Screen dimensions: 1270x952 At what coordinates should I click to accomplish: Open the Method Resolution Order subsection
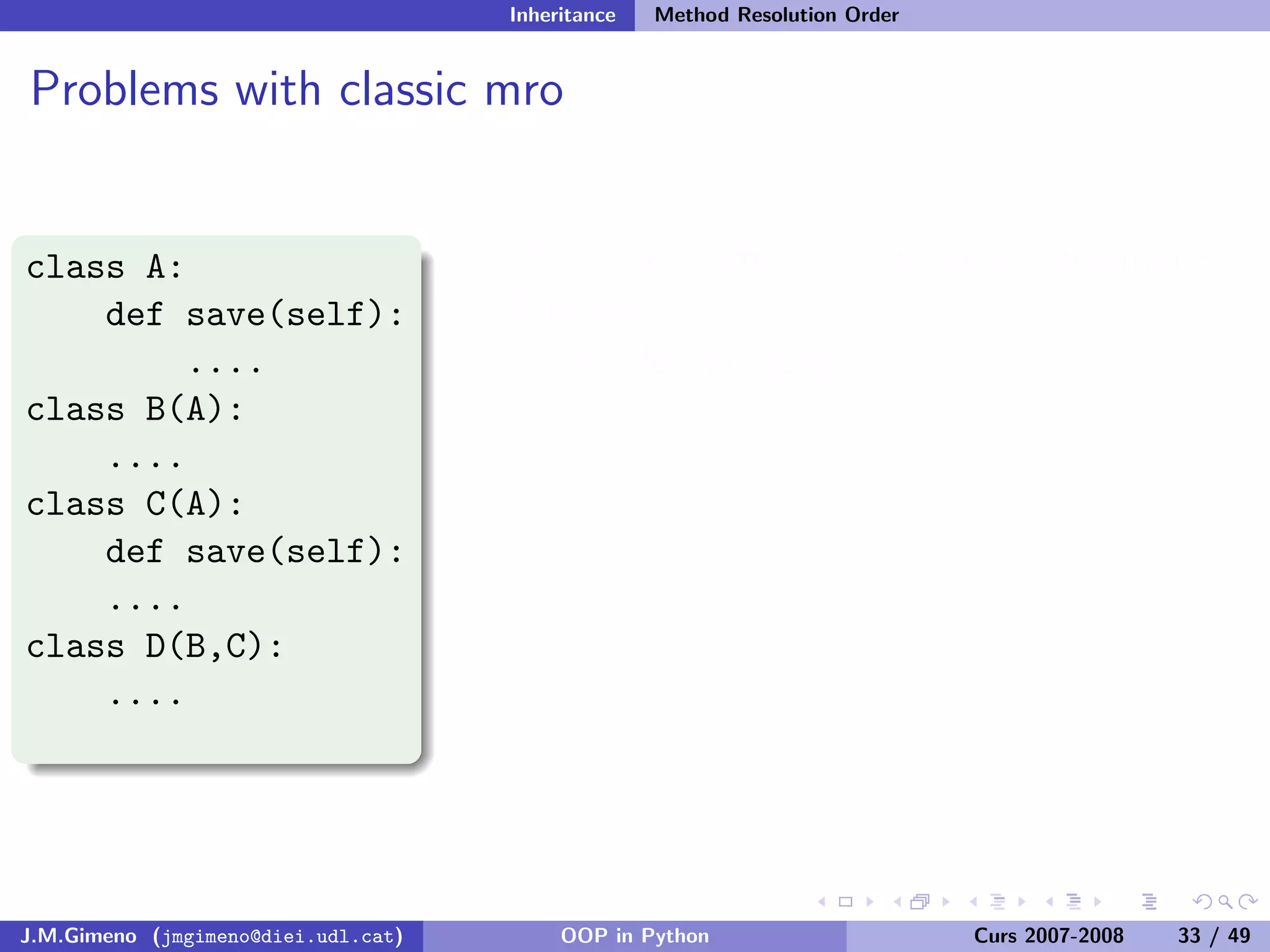pos(776,15)
